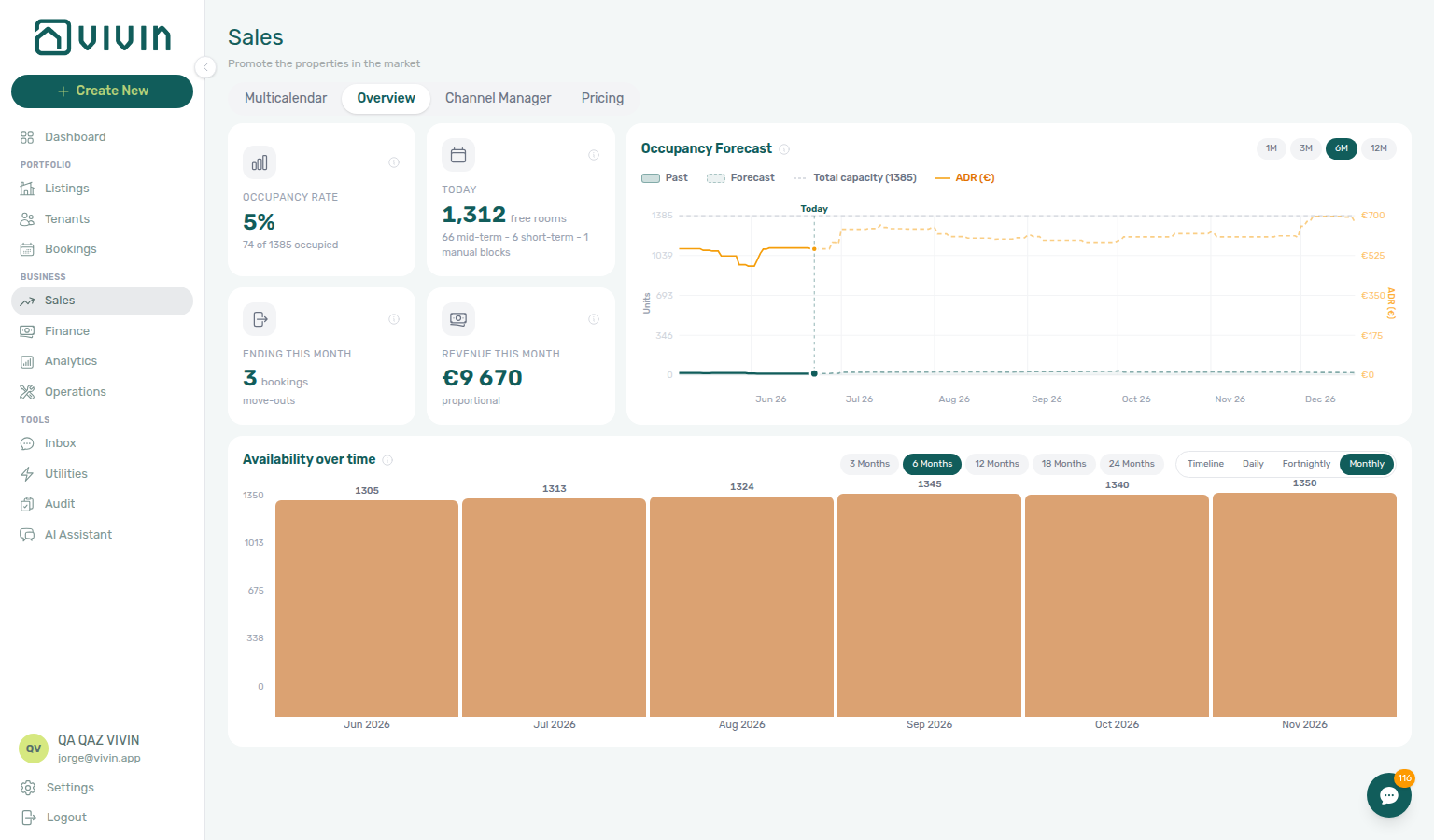Show Occupancy Forecast info tooltip
Image resolution: width=1434 pixels, height=840 pixels.
[x=784, y=149]
